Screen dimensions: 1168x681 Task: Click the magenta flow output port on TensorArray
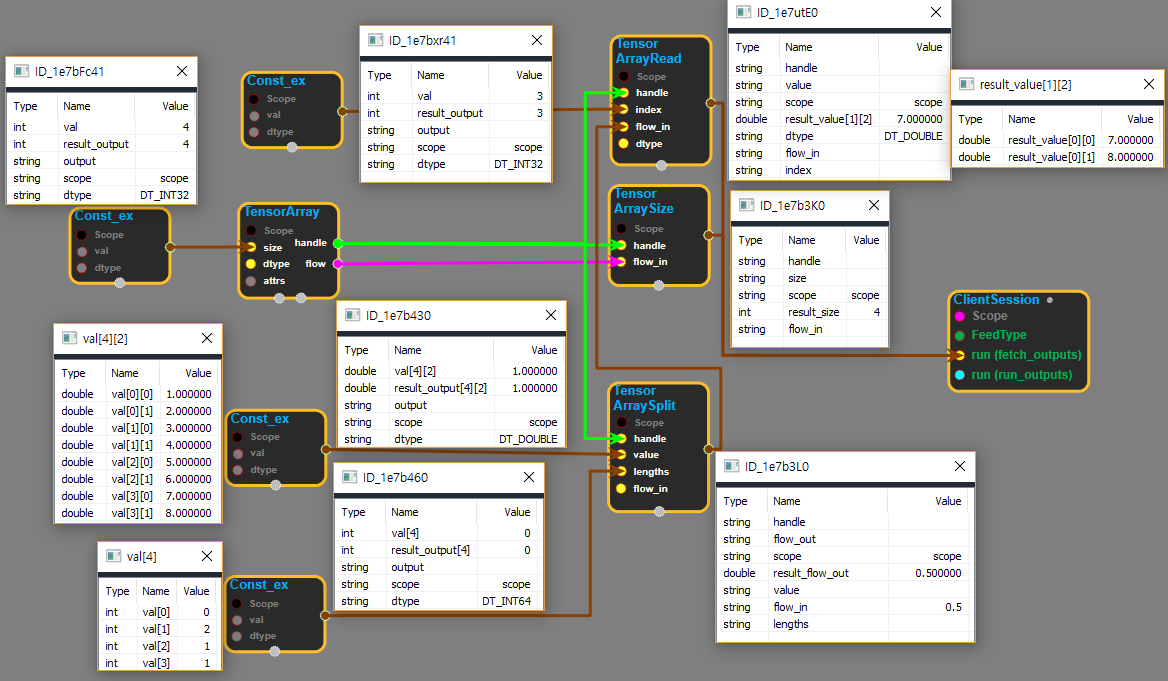[337, 263]
